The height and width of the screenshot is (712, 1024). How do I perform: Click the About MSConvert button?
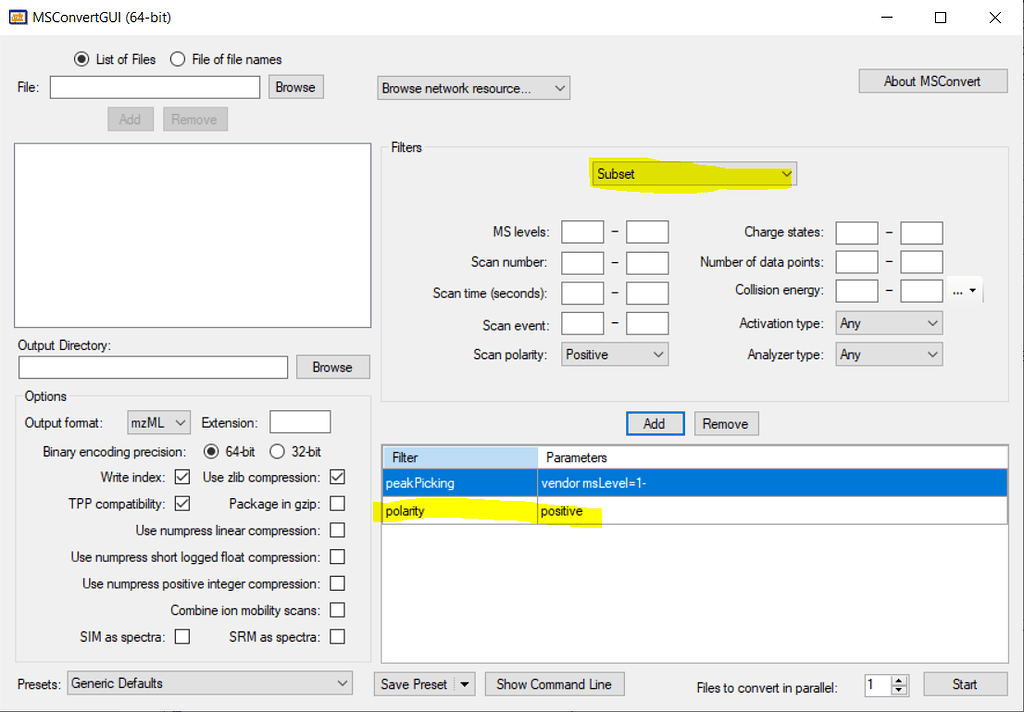[x=933, y=81]
